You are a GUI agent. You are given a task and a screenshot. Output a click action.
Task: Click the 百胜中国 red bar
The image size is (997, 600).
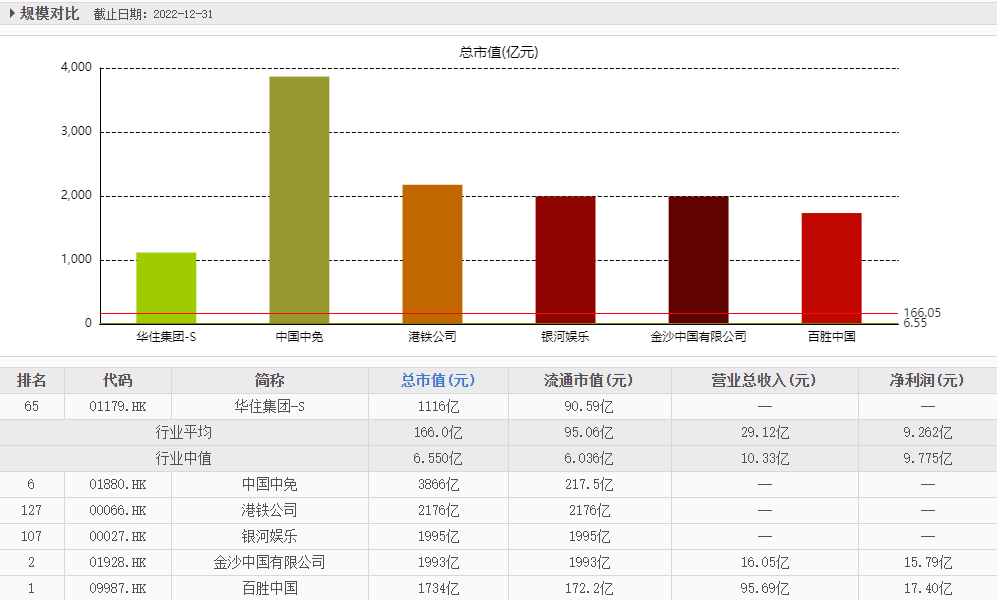[832, 268]
